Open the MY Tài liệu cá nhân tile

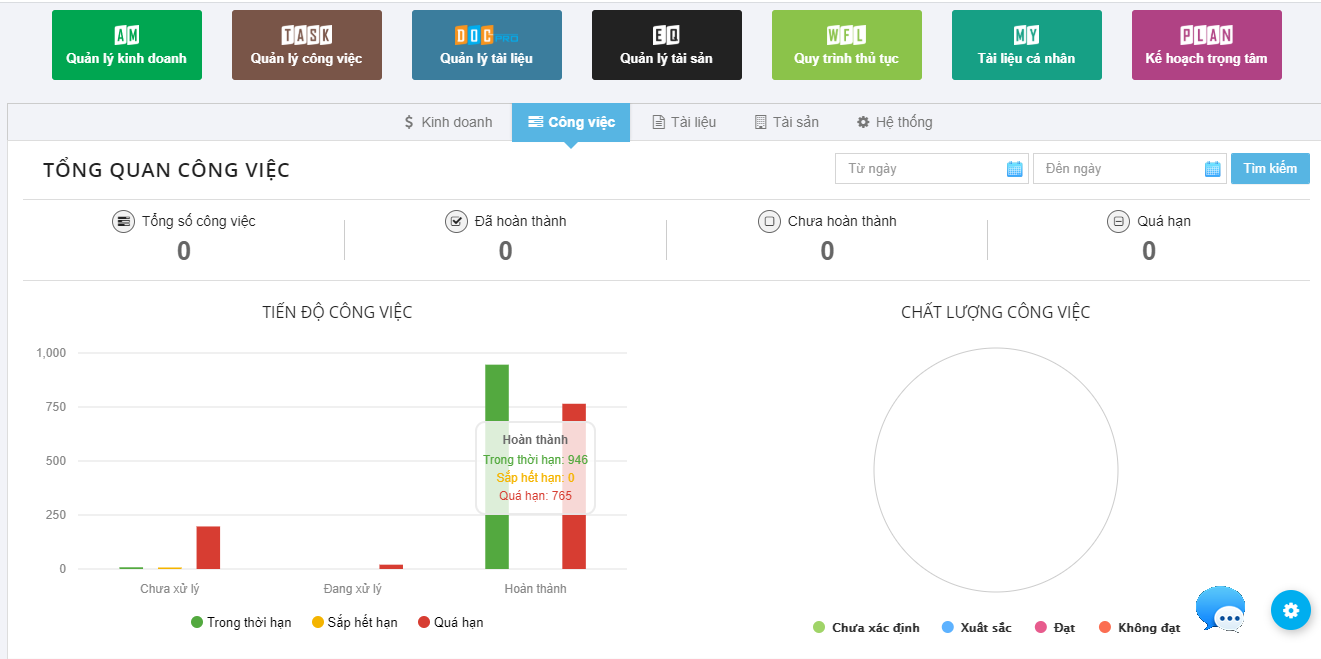point(1026,45)
